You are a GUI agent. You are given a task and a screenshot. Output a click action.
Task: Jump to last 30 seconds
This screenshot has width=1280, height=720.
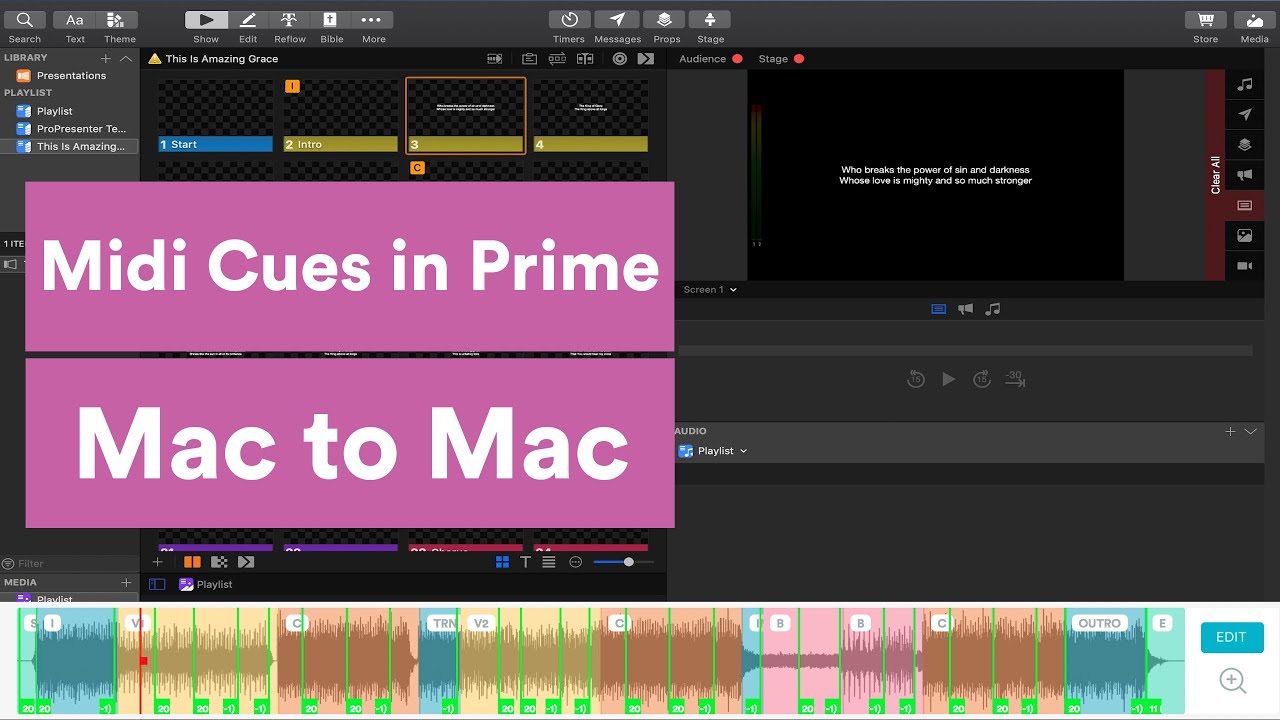tap(1015, 379)
